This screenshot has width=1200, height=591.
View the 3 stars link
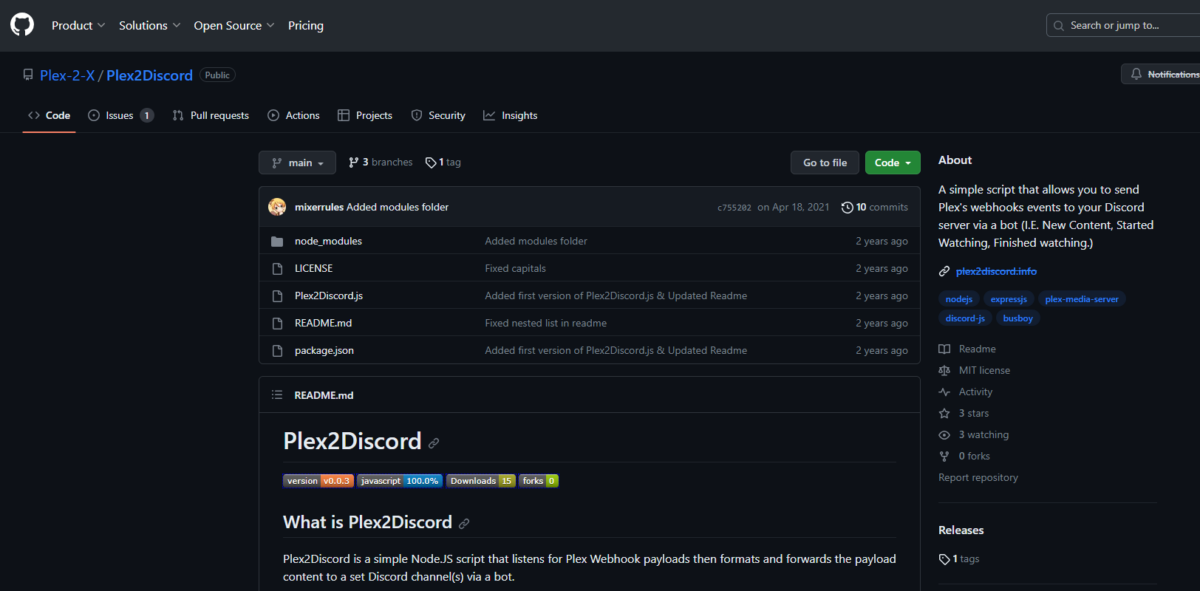[x=964, y=413]
